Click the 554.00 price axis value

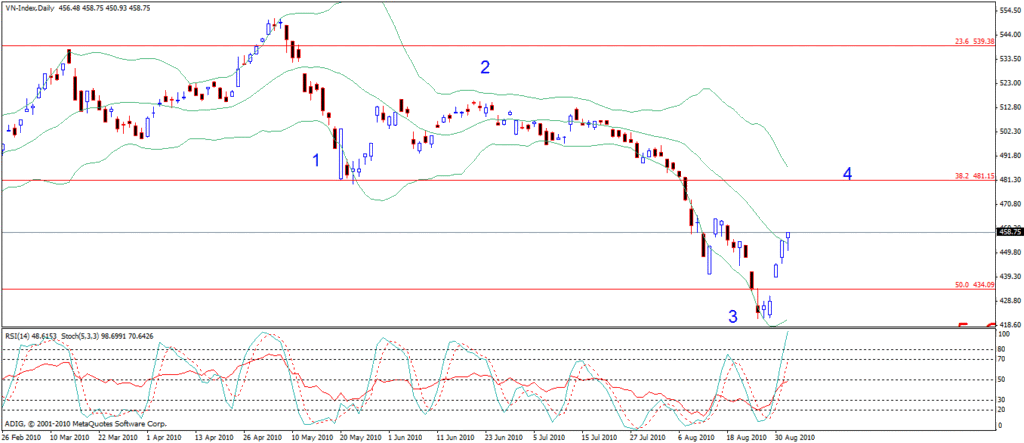point(1008,10)
